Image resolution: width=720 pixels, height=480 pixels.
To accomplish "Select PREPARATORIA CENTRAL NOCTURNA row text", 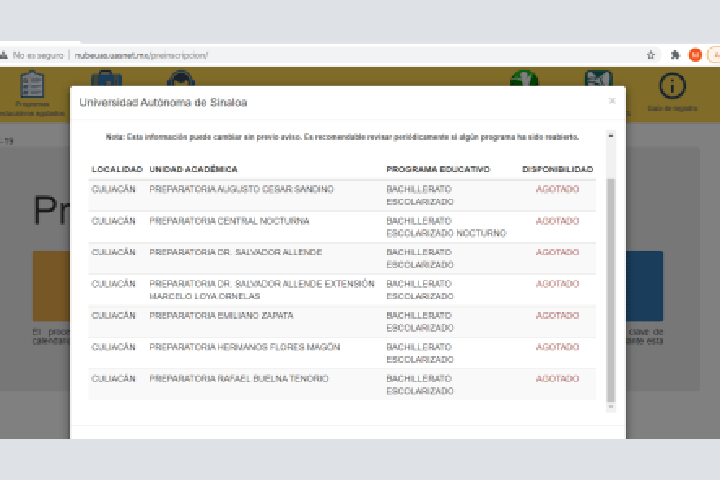I will 229,221.
